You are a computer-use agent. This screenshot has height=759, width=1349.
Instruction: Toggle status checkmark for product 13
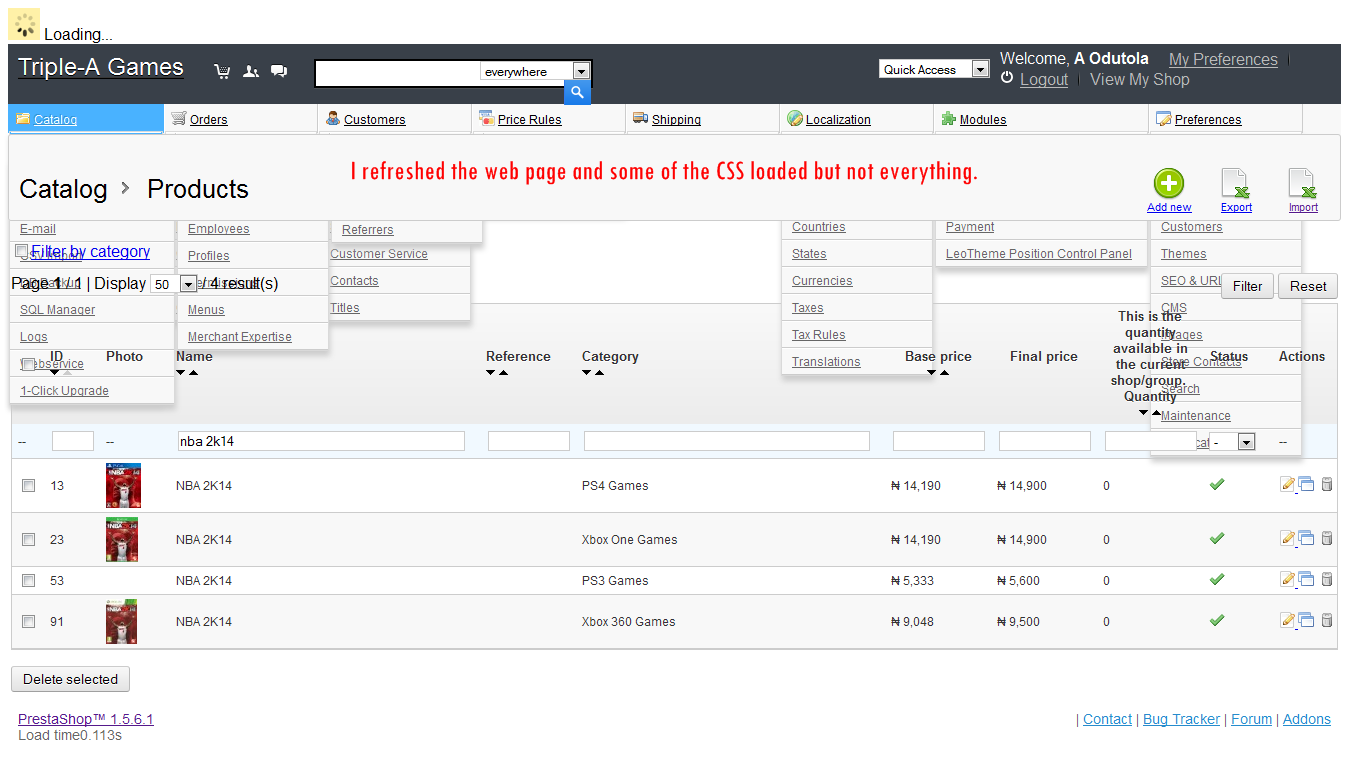pyautogui.click(x=1217, y=484)
